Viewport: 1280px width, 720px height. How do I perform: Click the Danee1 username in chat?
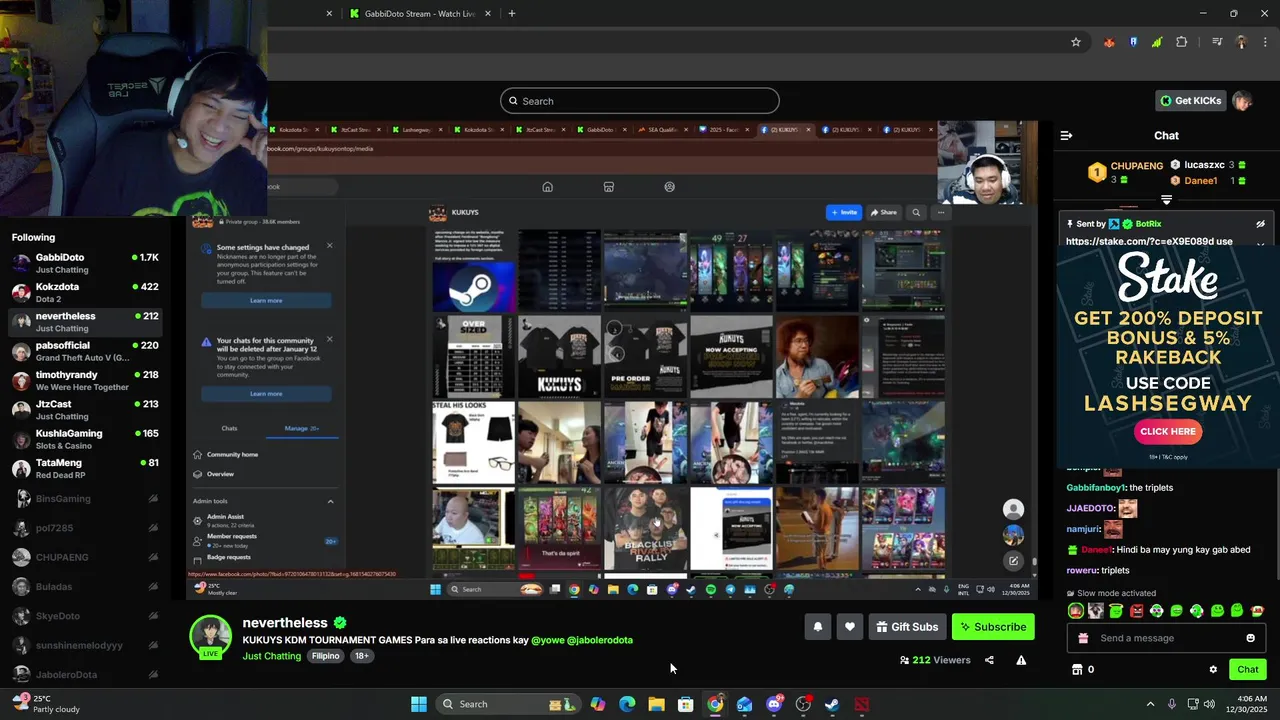tap(1097, 550)
